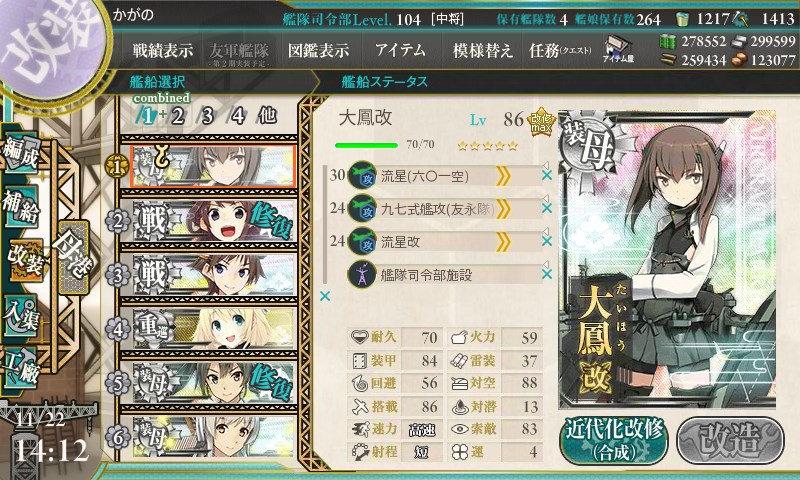Click the 近代化改修(合成) modernization button
The width and height of the screenshot is (800, 480).
click(x=614, y=441)
